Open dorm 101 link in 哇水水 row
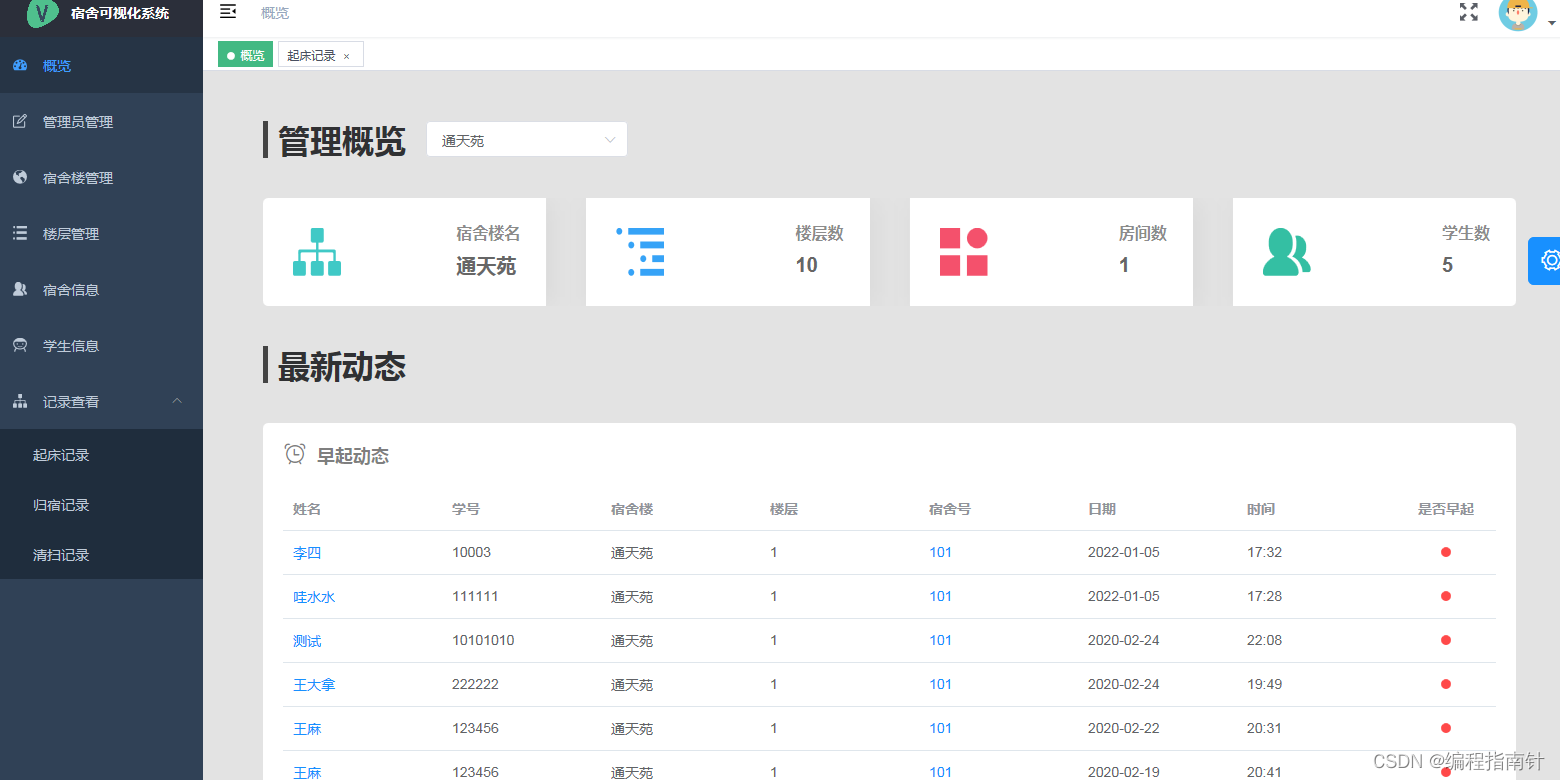The image size is (1560, 780). (x=940, y=596)
